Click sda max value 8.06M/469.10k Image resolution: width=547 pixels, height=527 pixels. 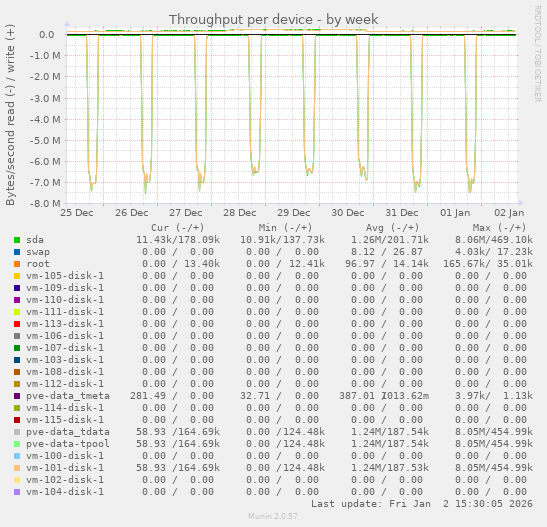494,240
